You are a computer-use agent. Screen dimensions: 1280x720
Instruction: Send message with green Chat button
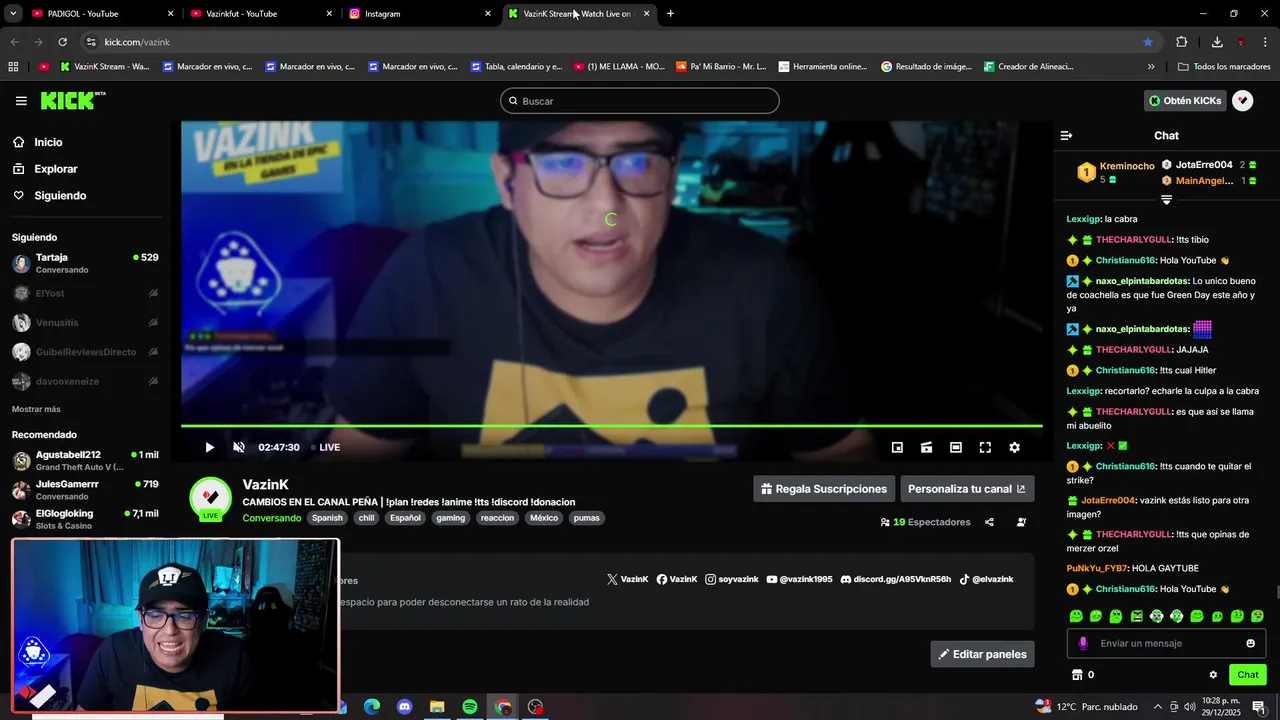pyautogui.click(x=1247, y=675)
